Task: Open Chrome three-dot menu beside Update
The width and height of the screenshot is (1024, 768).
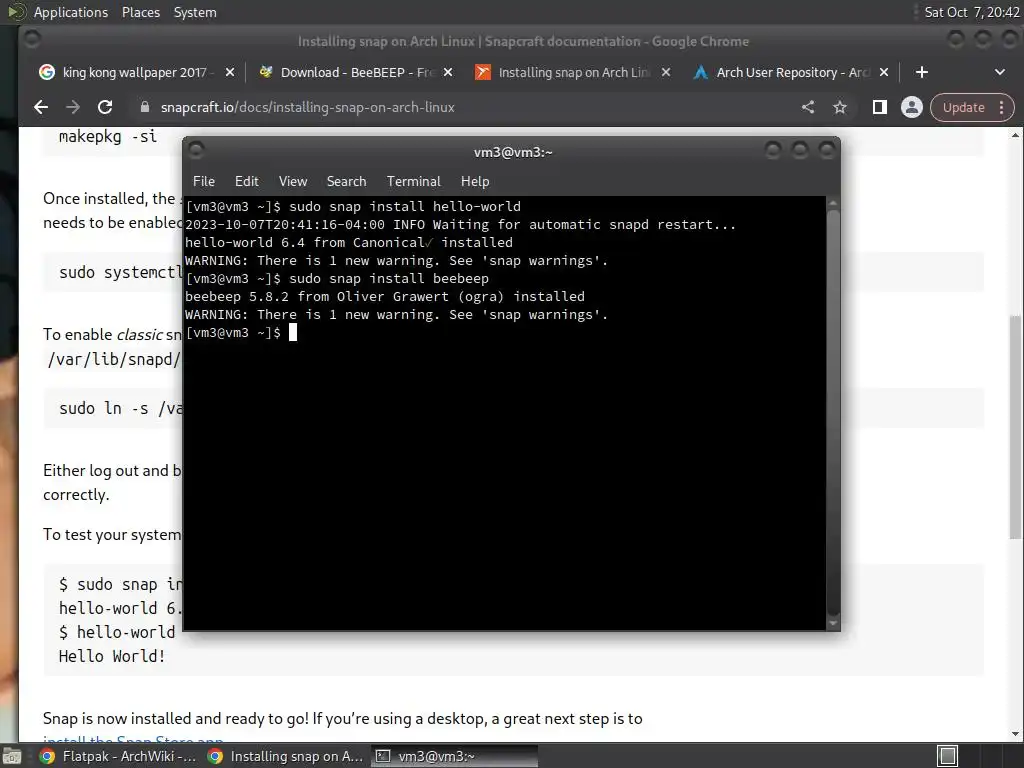Action: pos(1001,107)
